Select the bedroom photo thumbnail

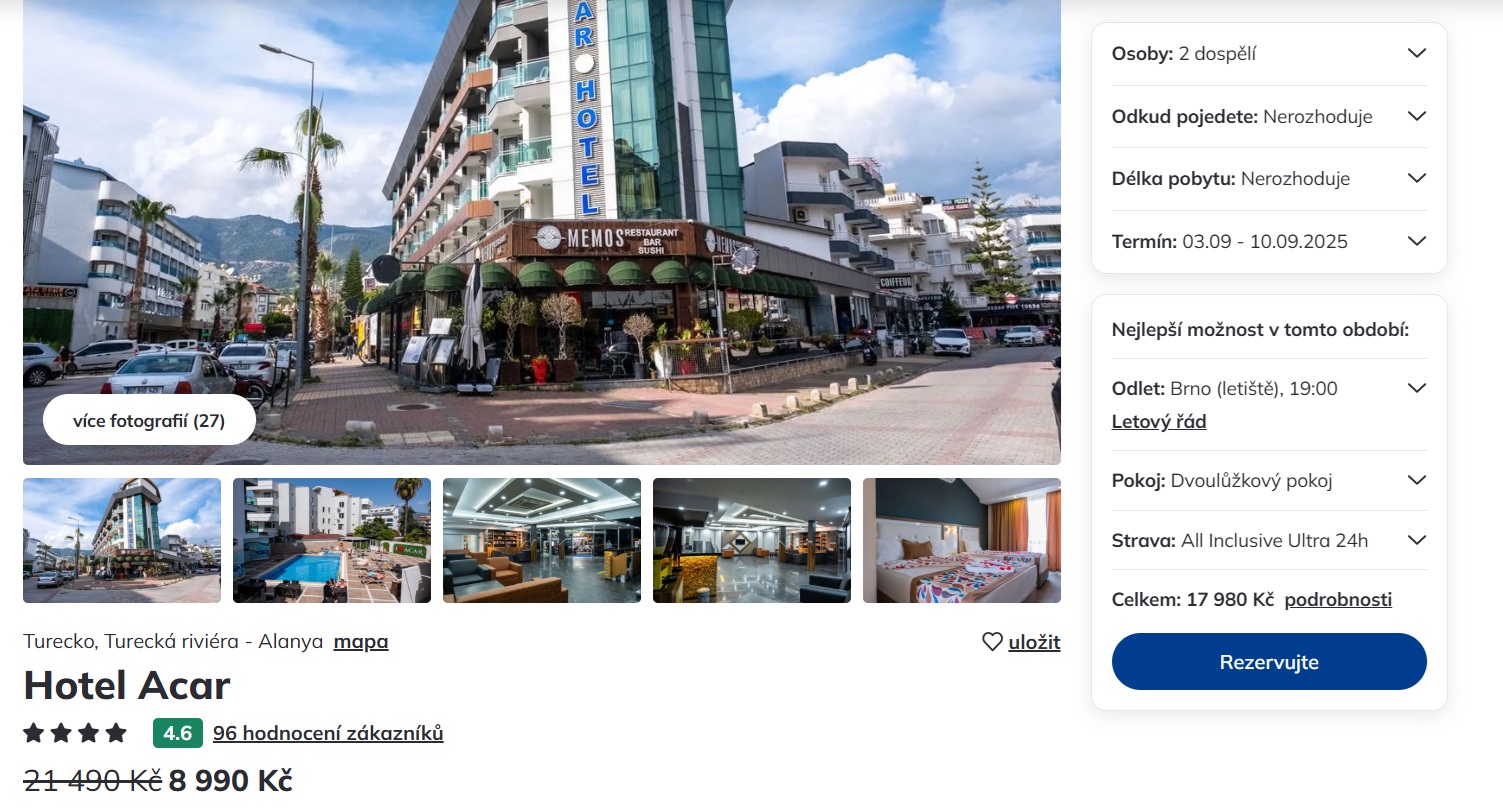click(962, 540)
